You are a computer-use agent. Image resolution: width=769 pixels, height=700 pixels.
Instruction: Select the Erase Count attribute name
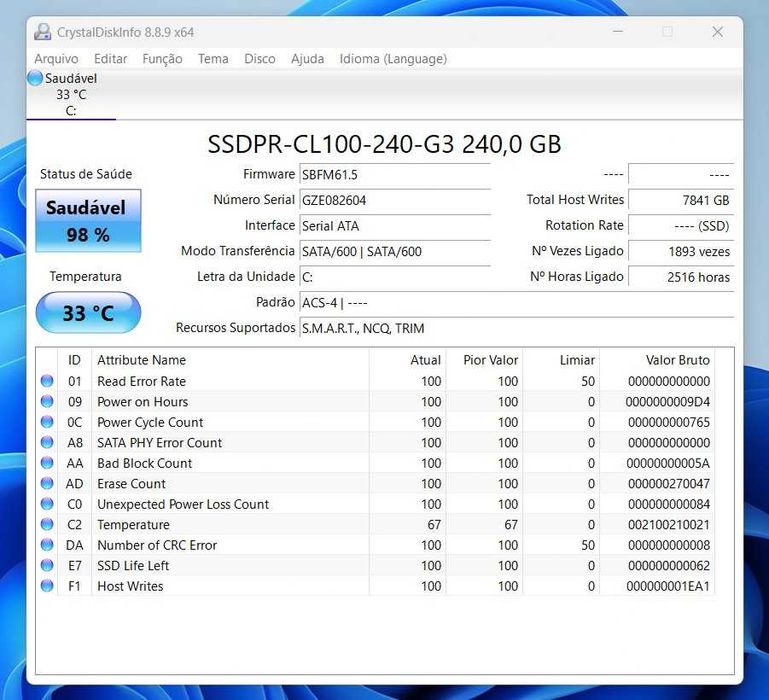(131, 484)
